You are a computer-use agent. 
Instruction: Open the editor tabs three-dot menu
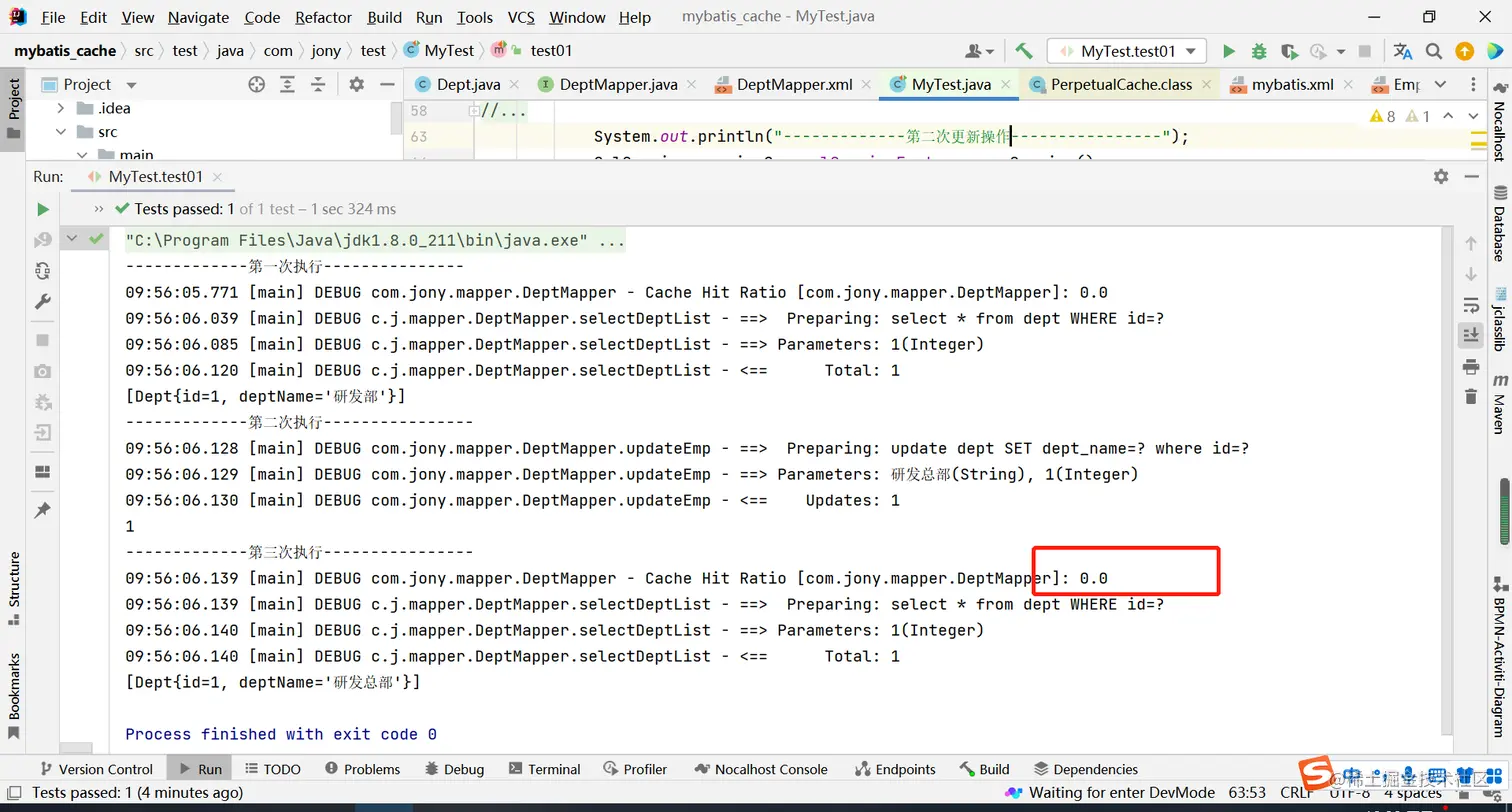pos(1474,85)
